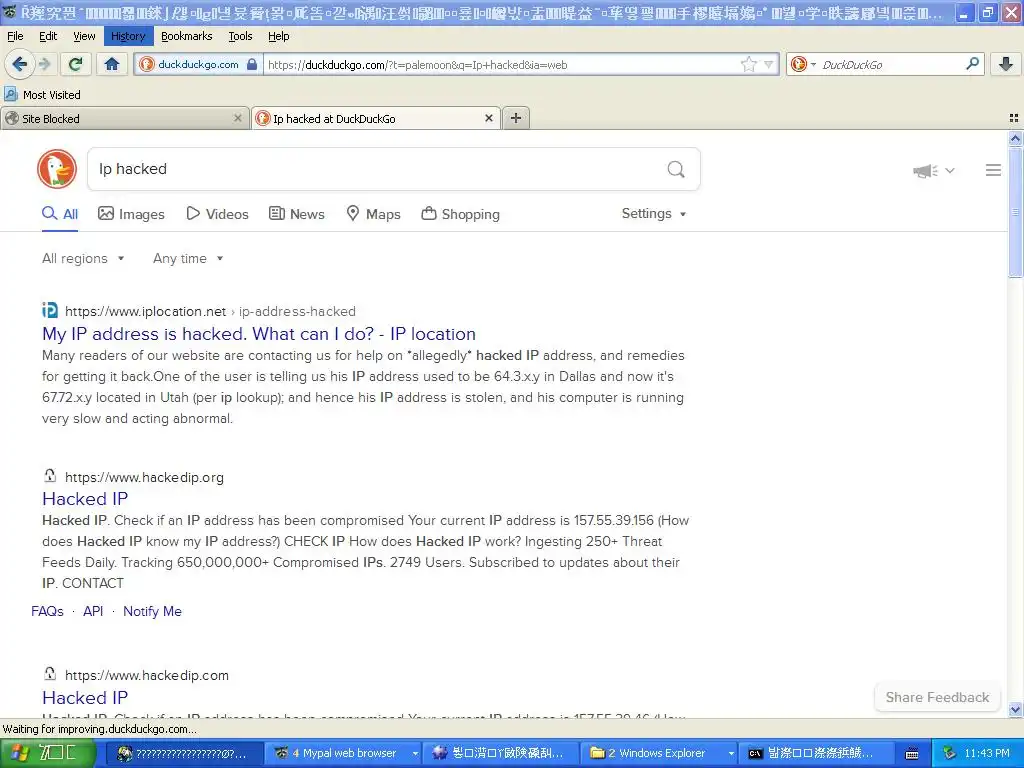Expand the Settings dropdown
This screenshot has width=1024, height=768.
click(x=654, y=214)
